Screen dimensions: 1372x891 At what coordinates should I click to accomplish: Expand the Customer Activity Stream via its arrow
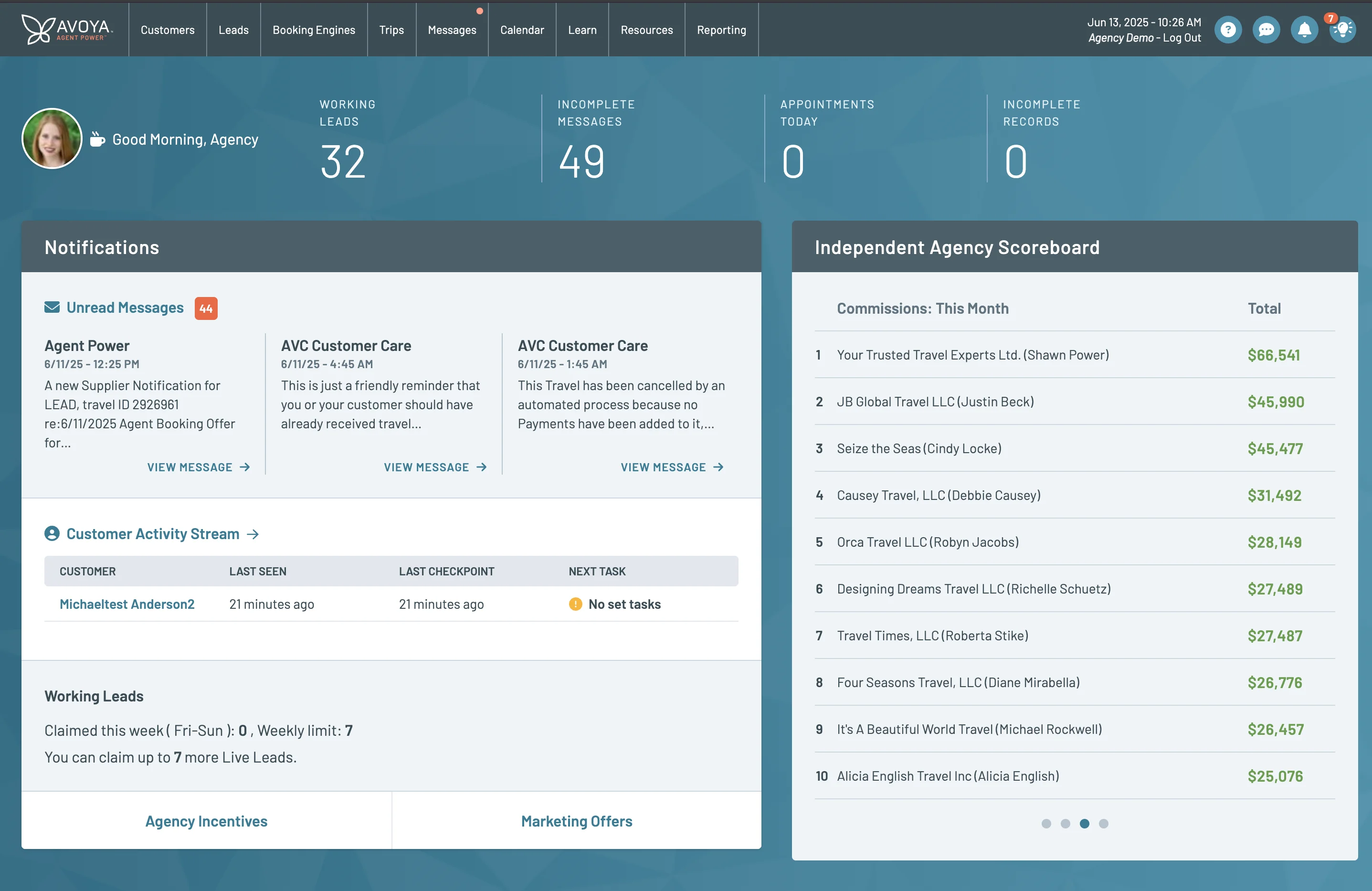pyautogui.click(x=253, y=533)
